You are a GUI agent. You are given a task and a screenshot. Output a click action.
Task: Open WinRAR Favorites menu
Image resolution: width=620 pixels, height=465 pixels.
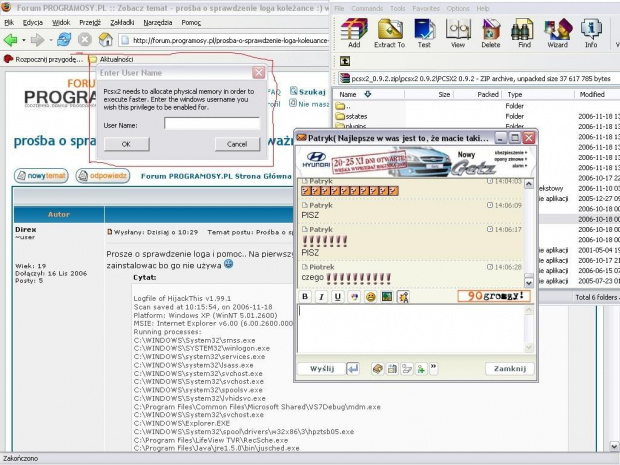(x=426, y=8)
